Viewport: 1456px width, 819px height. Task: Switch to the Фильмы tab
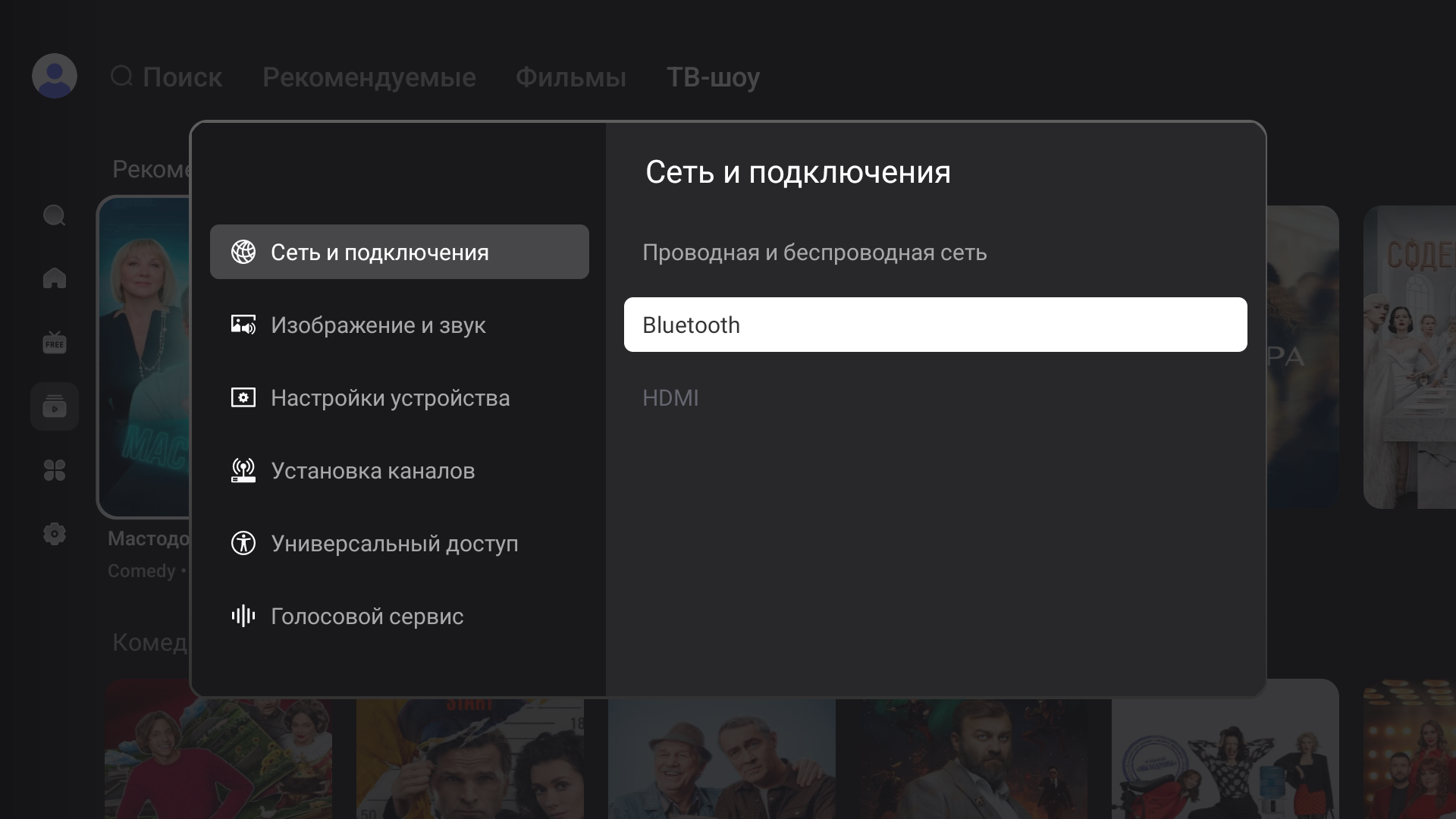click(571, 77)
